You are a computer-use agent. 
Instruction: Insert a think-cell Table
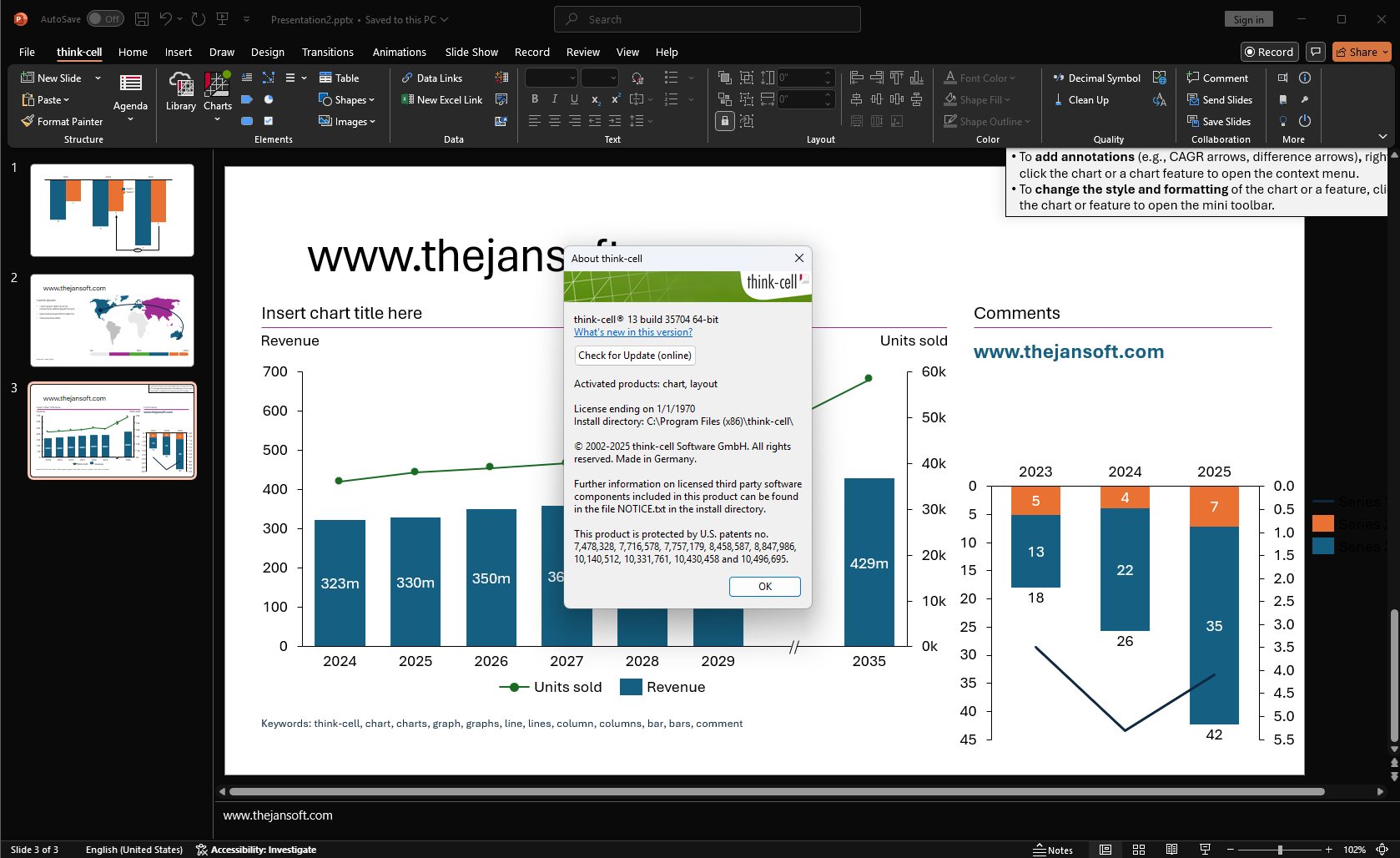[339, 78]
